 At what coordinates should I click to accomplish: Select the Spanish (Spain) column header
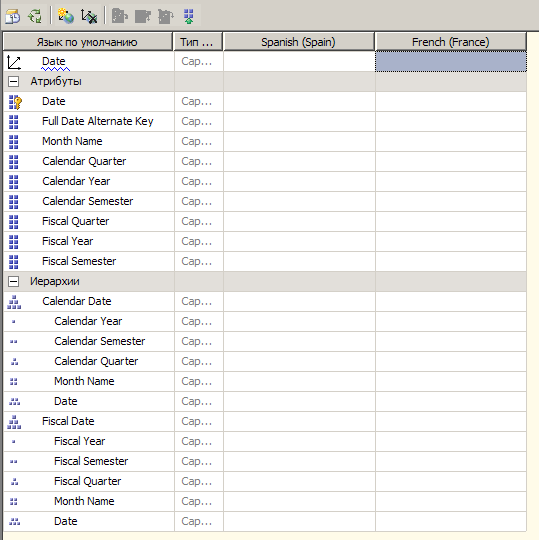click(299, 42)
